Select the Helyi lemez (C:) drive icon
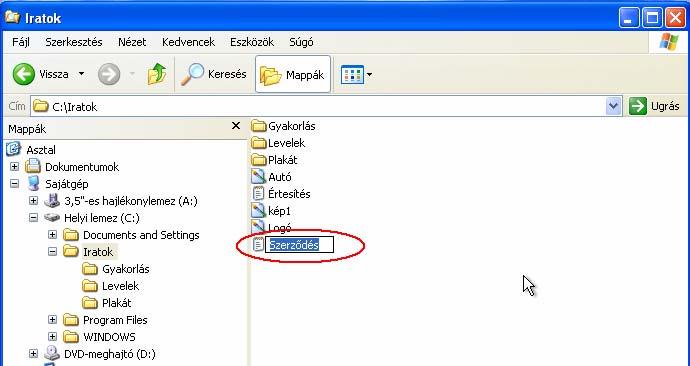This screenshot has height=366, width=690. [x=52, y=218]
